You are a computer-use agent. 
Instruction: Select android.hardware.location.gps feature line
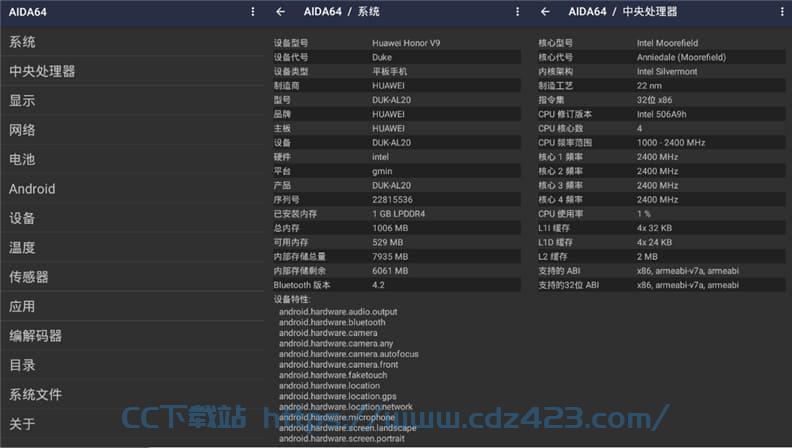pos(337,396)
